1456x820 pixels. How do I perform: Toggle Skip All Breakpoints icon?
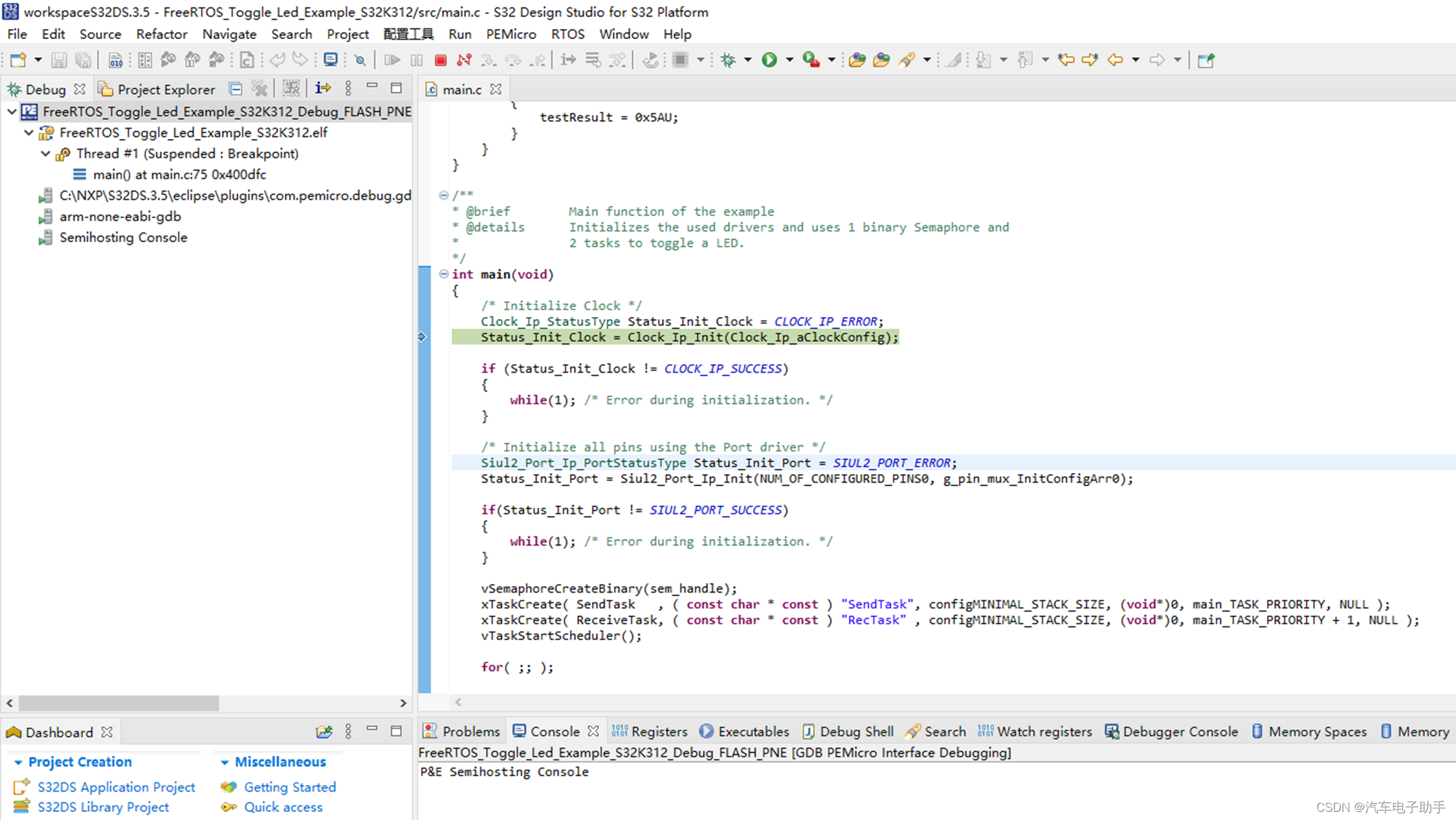pos(360,60)
